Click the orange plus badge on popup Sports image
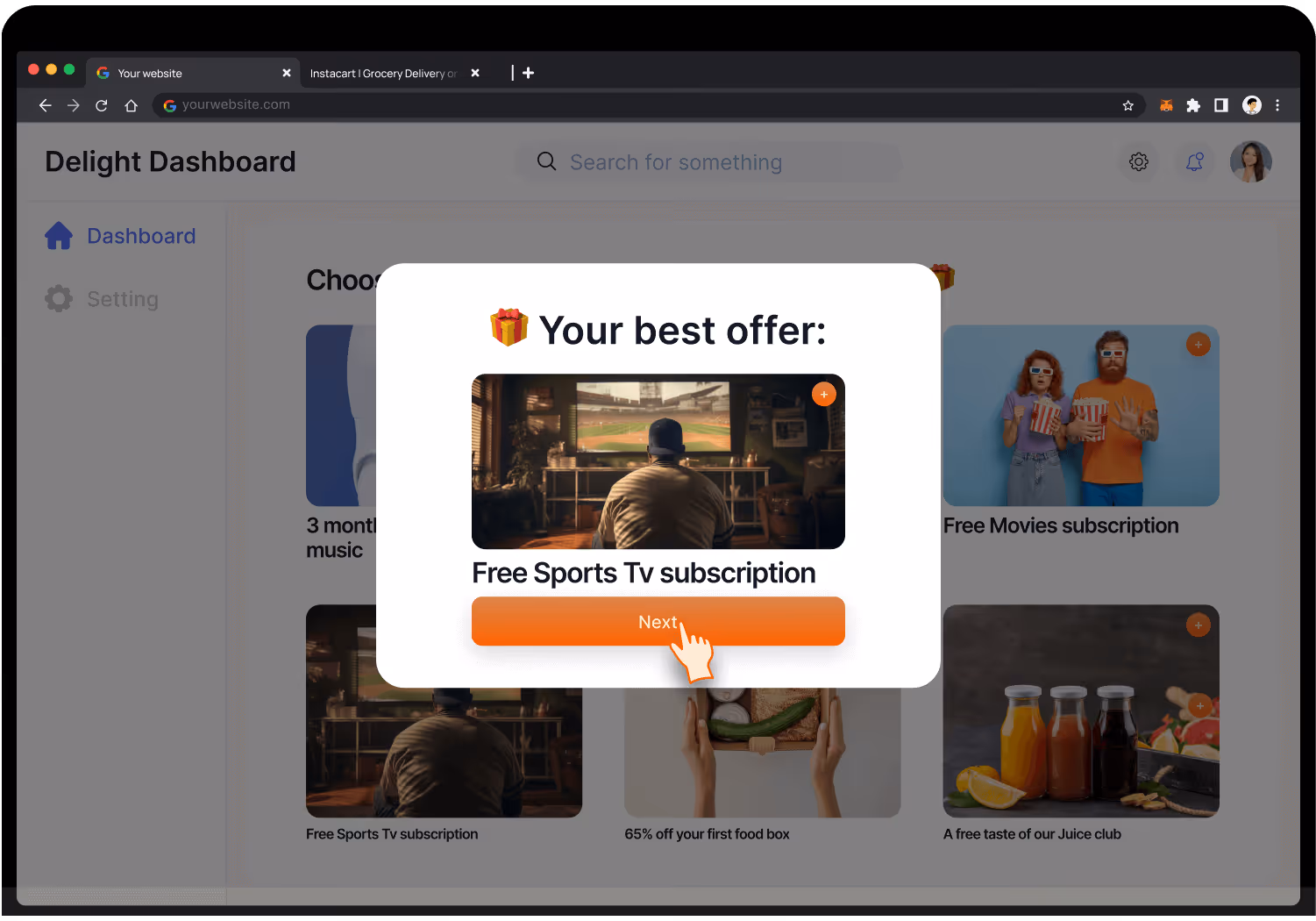This screenshot has height=921, width=1316. tap(823, 395)
